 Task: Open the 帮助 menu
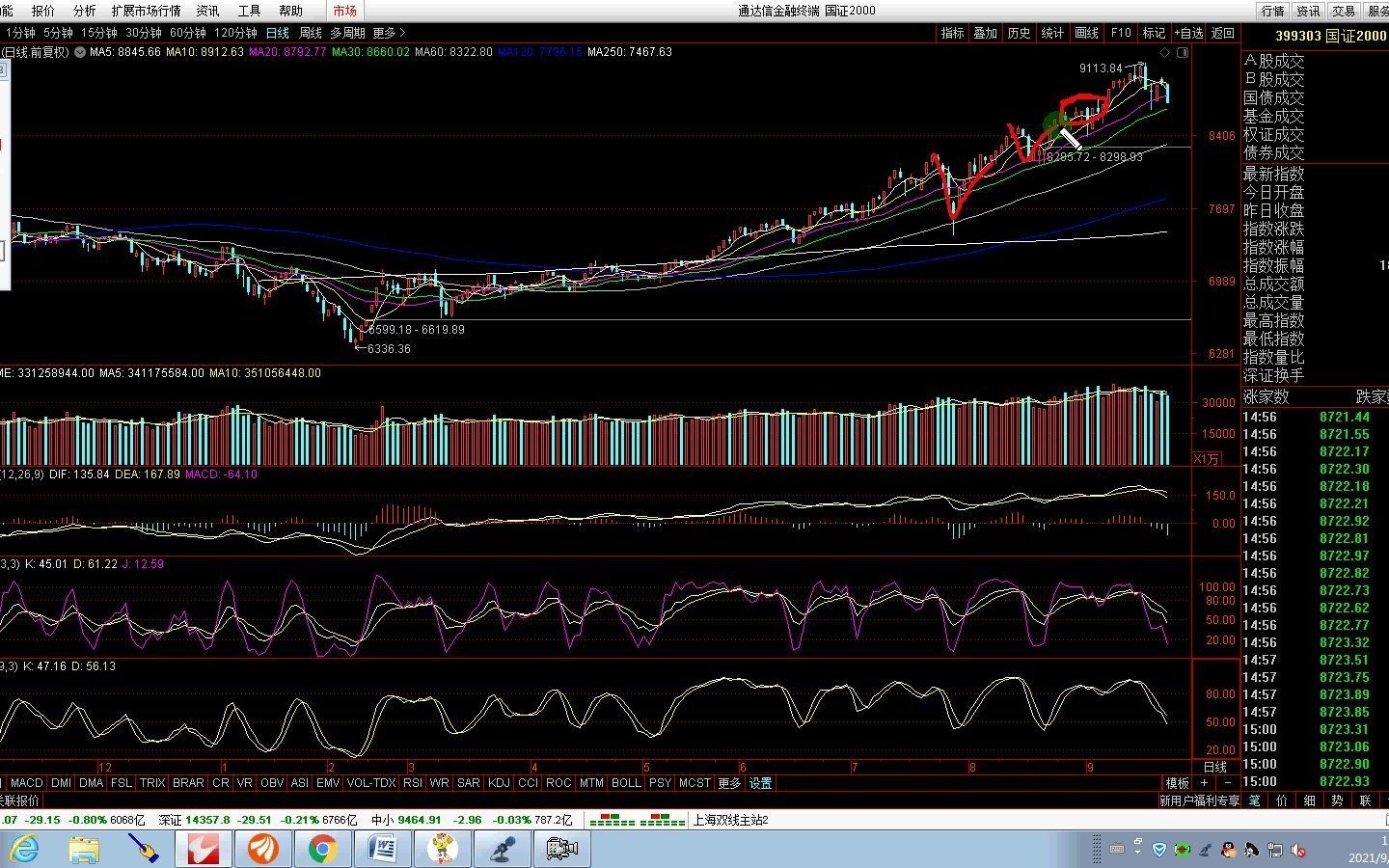[290, 11]
